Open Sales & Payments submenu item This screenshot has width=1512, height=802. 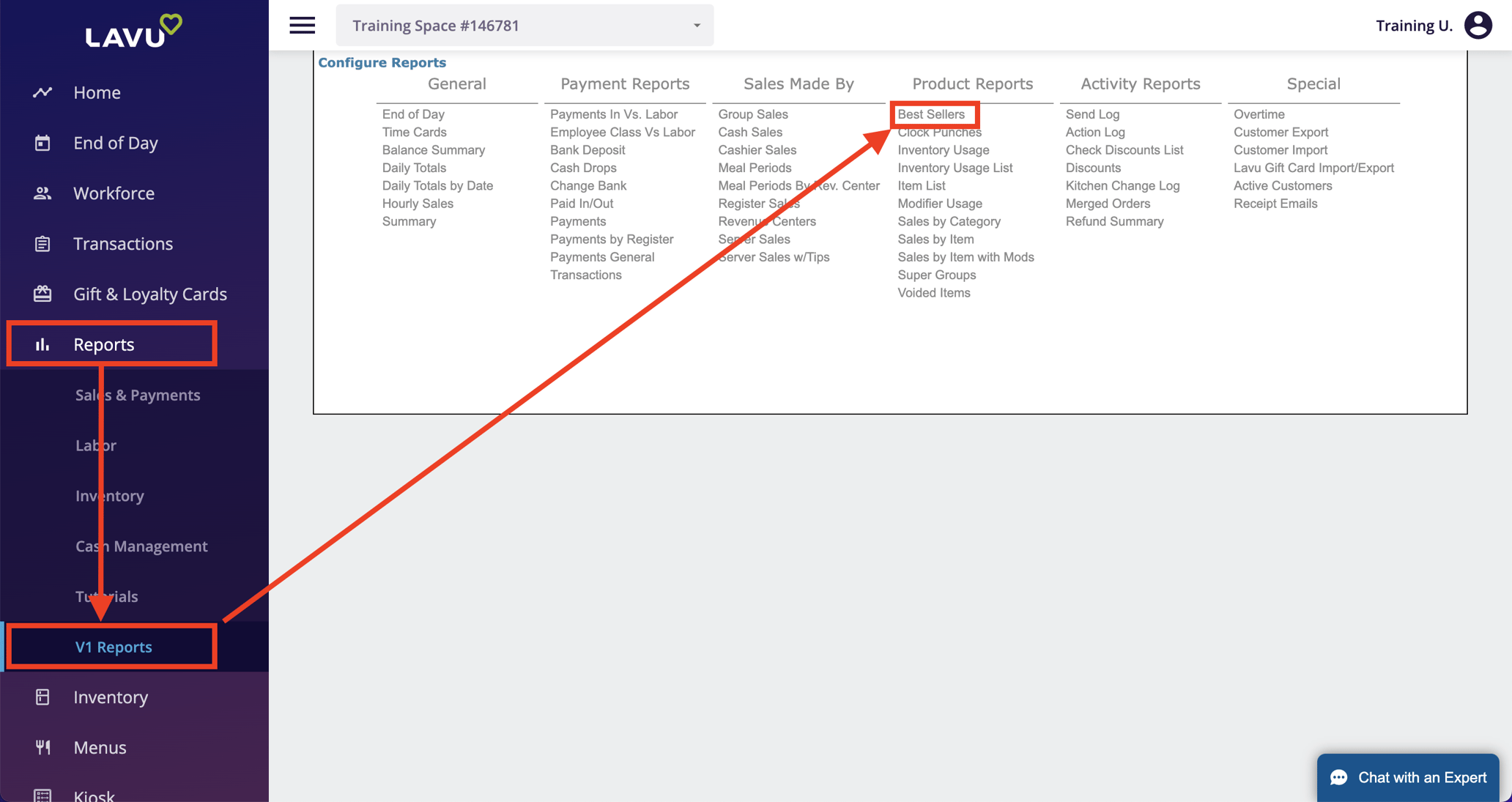(138, 395)
